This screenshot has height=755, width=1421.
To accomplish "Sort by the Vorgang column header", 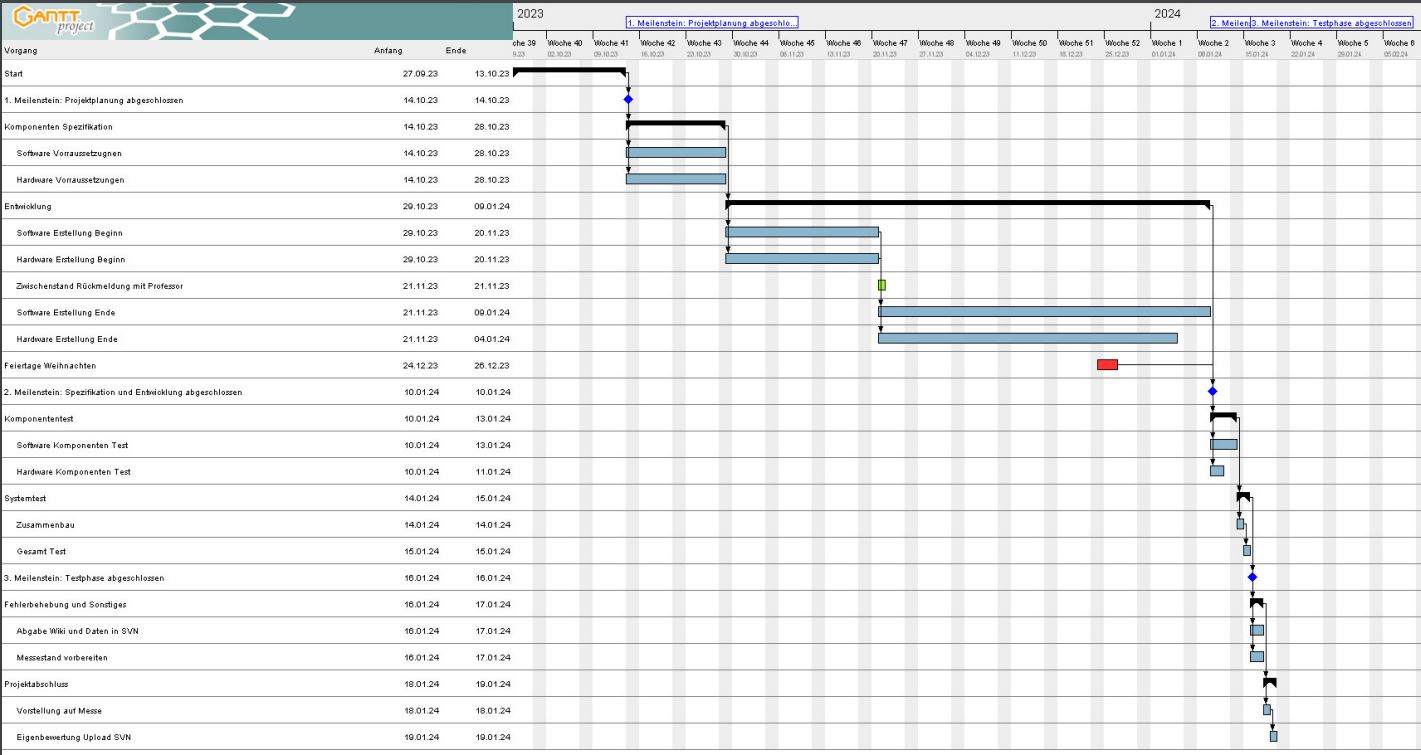I will pos(23,50).
